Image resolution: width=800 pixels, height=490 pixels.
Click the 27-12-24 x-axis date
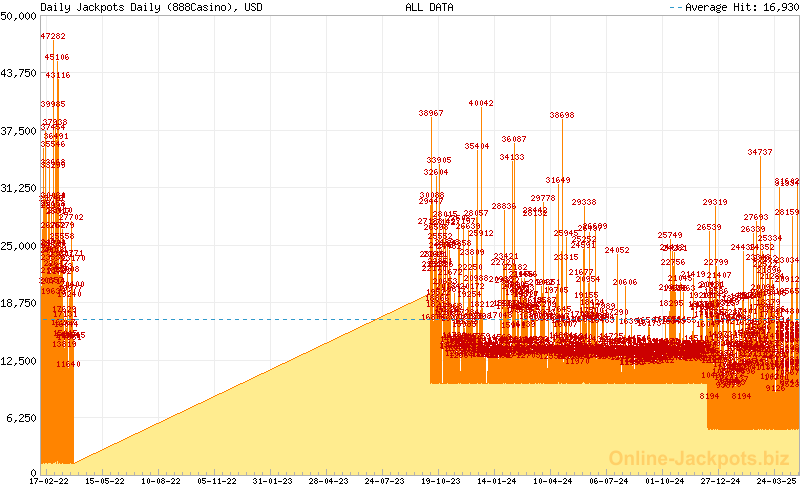[x=719, y=480]
